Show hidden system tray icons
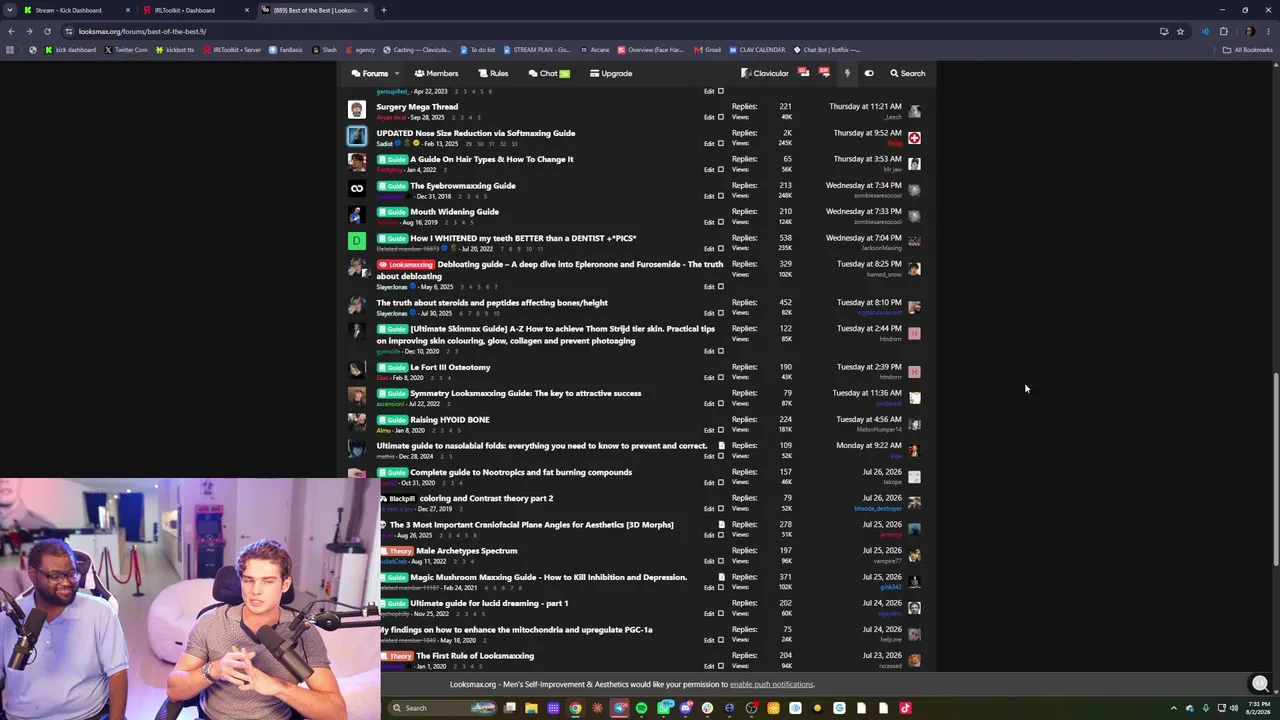The height and width of the screenshot is (720, 1280). [1175, 708]
